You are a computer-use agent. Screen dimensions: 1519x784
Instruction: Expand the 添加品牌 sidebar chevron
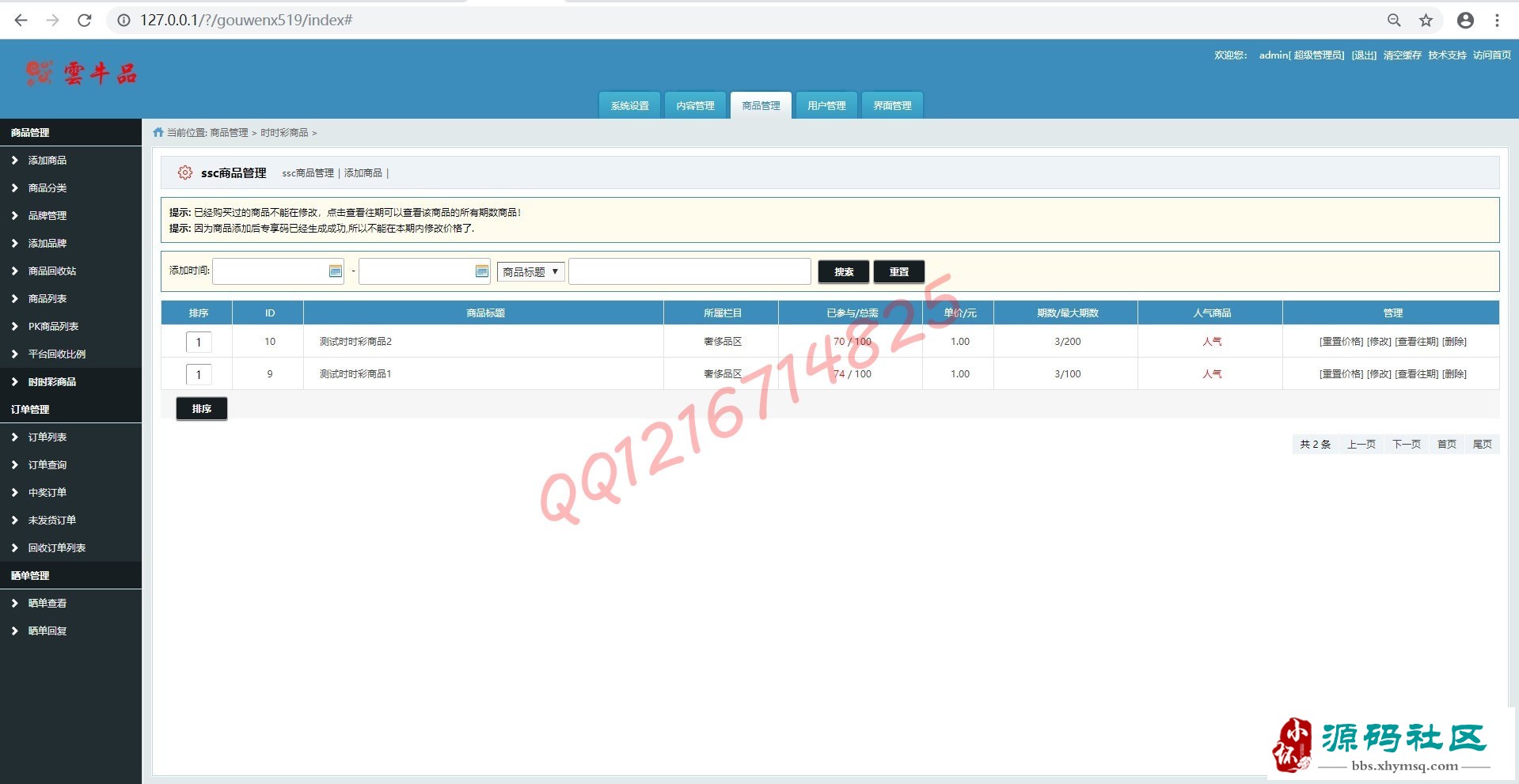click(x=14, y=243)
